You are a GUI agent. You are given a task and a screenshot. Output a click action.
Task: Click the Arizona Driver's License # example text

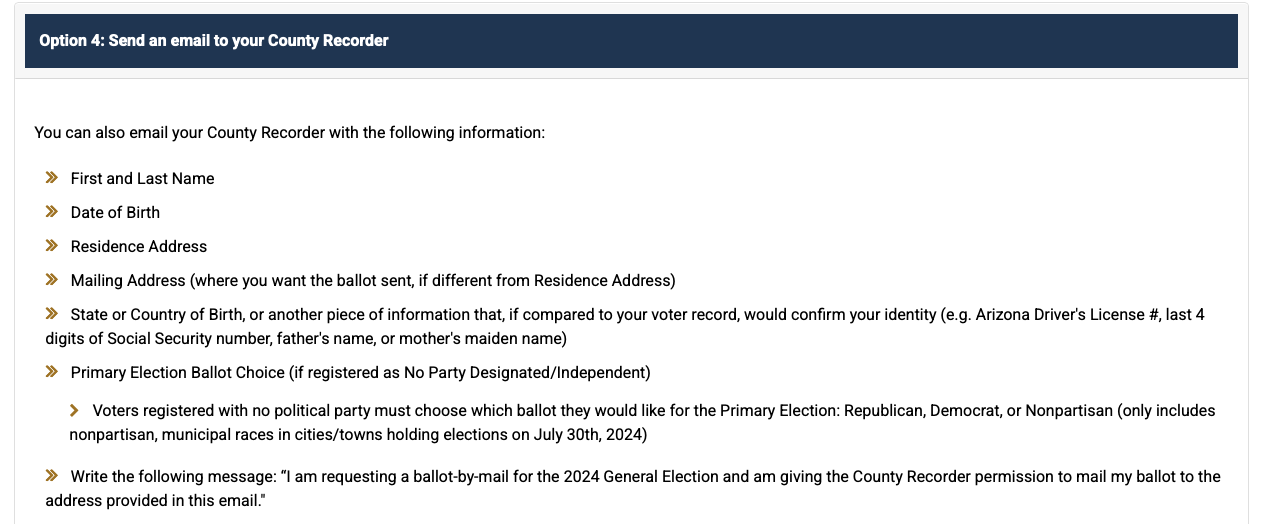1067,314
